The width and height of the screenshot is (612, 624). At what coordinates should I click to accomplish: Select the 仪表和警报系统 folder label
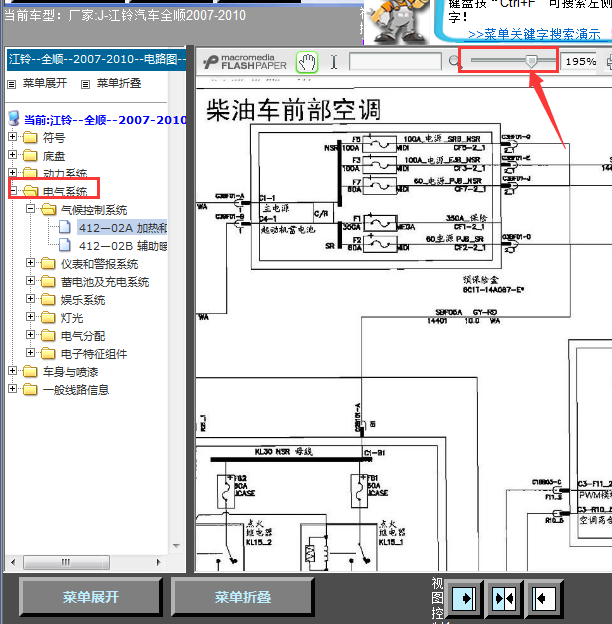[99, 264]
